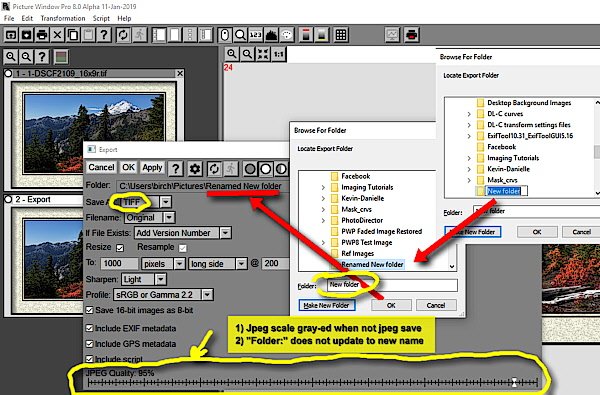The width and height of the screenshot is (600, 395).
Task: Click the Copy icon in main toolbar
Action: coord(73,35)
